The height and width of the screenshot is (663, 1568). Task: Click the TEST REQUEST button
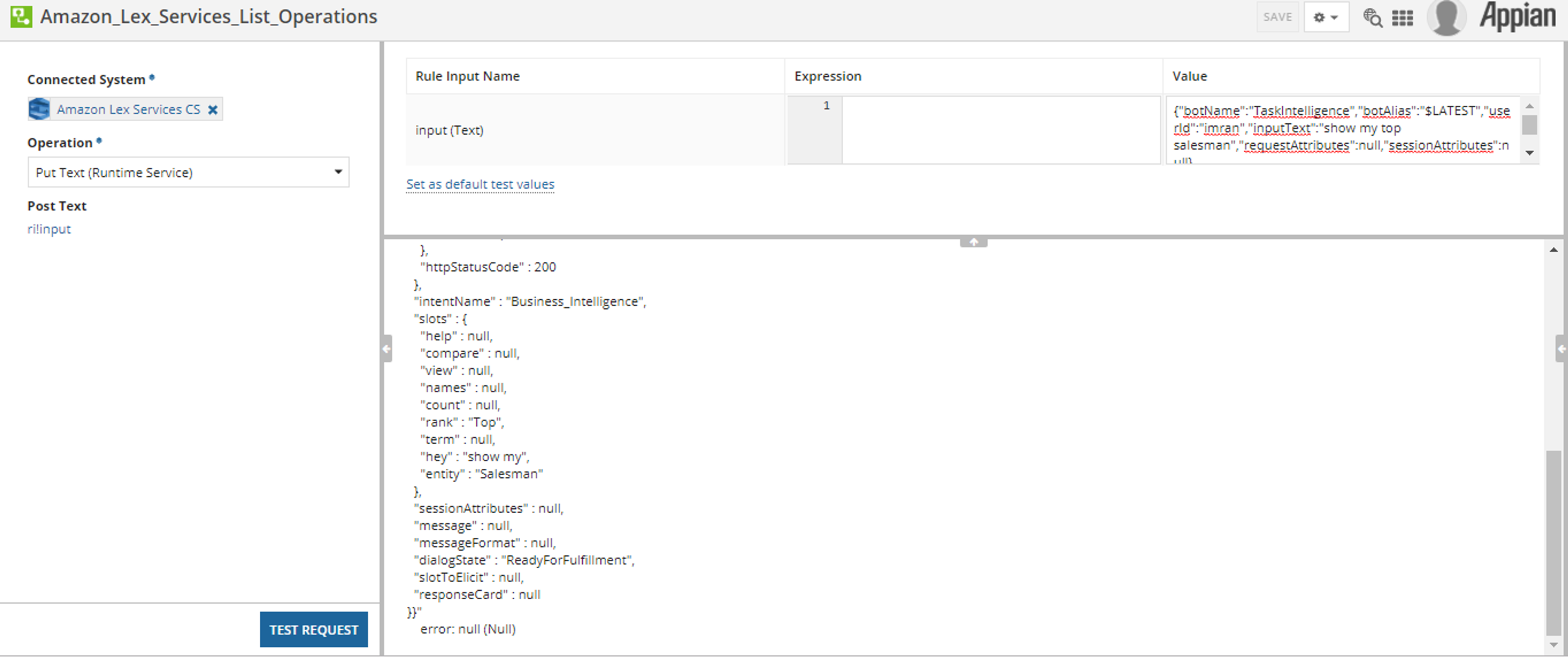314,630
